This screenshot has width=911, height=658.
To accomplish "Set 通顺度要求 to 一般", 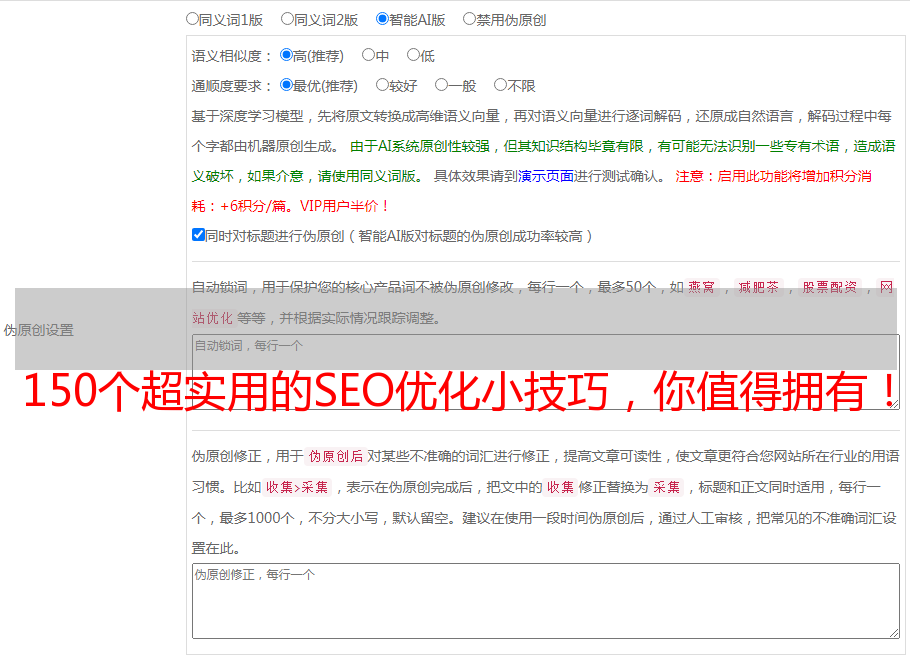I will click(x=442, y=85).
